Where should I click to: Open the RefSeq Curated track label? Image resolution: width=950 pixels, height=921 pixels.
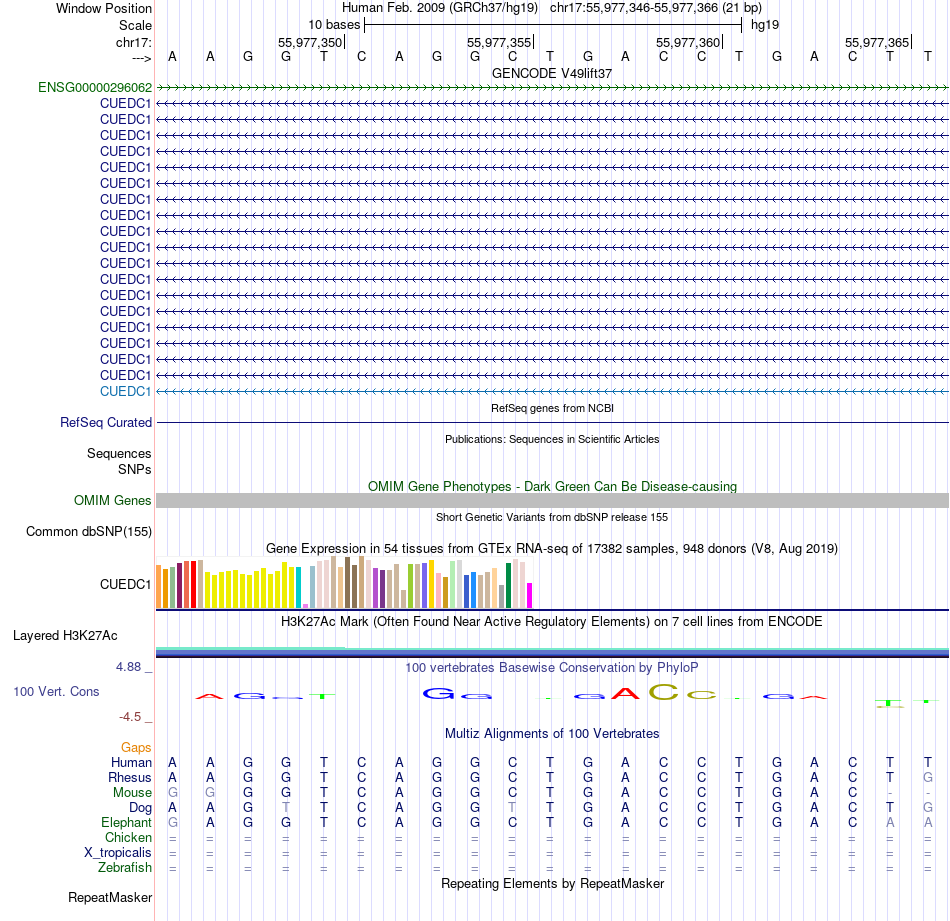(106, 422)
